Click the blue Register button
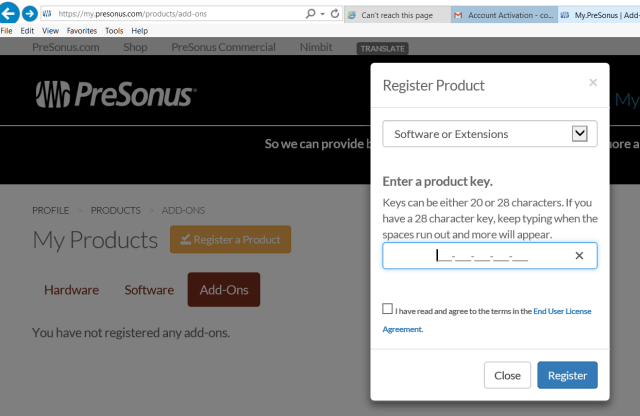 (567, 375)
